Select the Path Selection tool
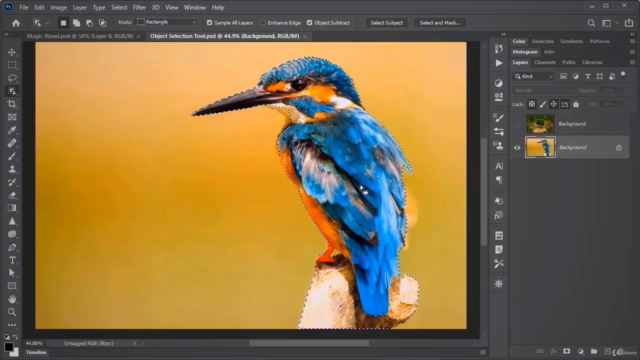640x360 pixels. pyautogui.click(x=12, y=273)
